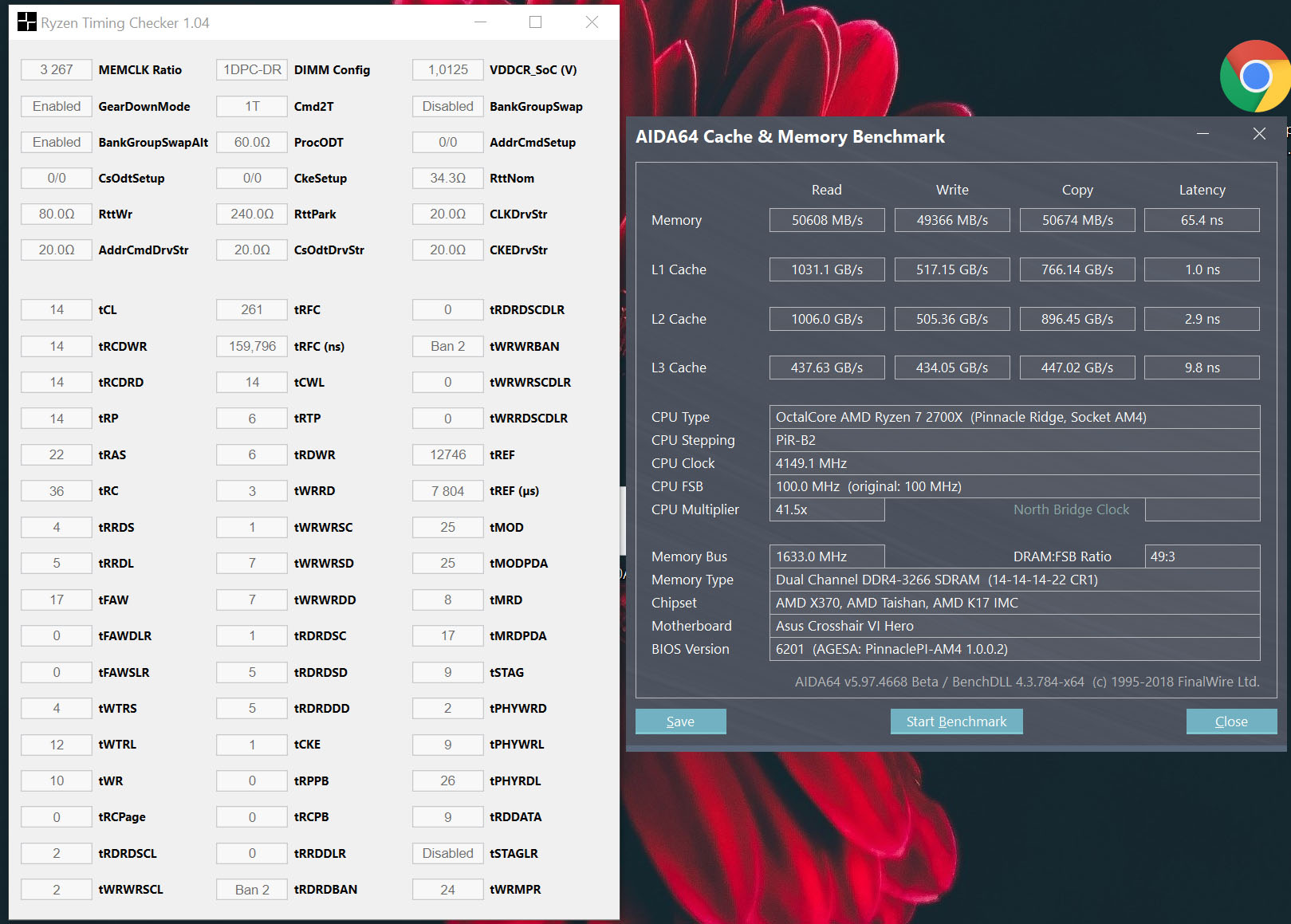Click the CPU Multiplier value 41.5x

827,509
